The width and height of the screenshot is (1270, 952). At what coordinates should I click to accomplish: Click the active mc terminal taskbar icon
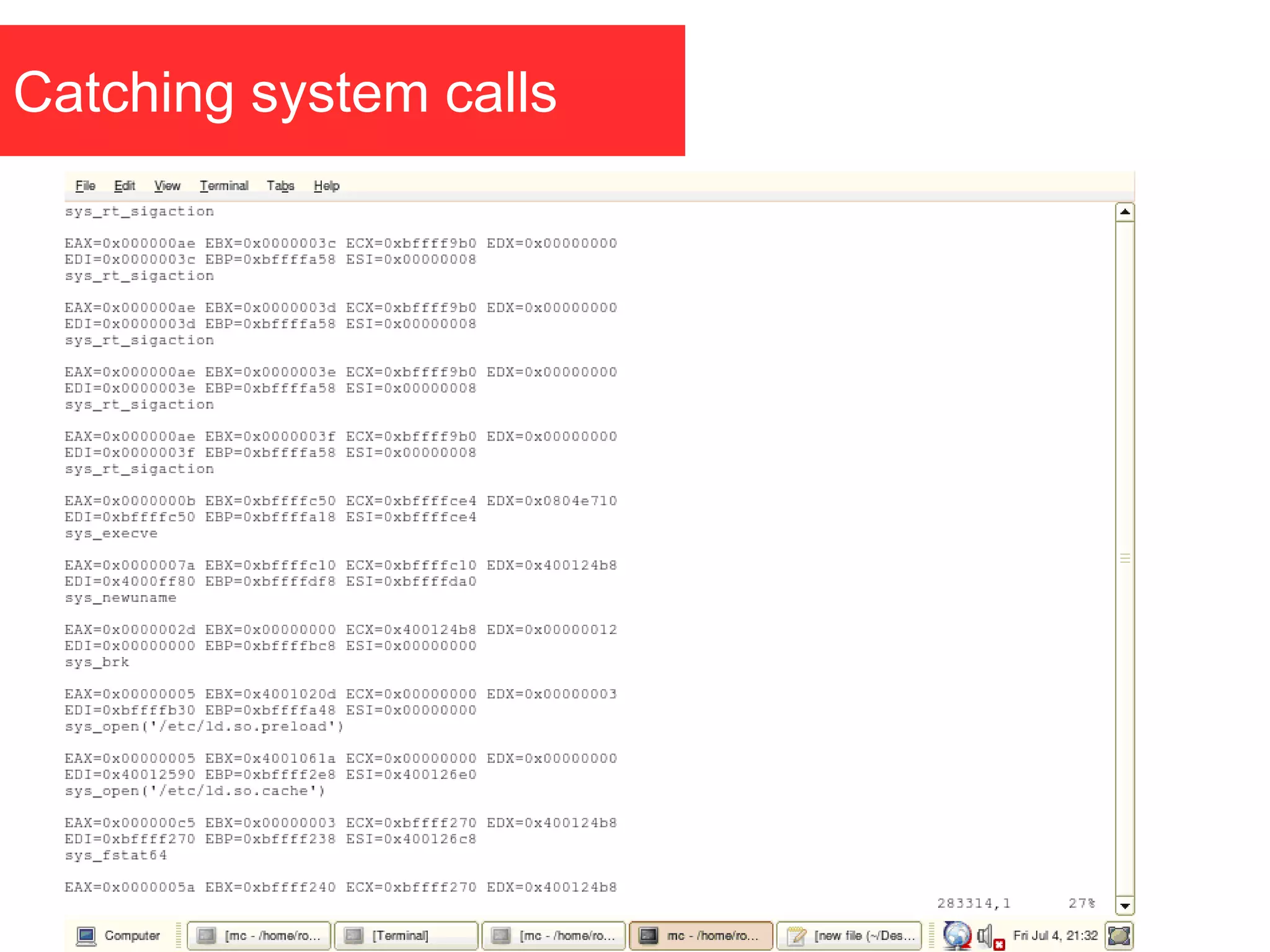point(649,935)
